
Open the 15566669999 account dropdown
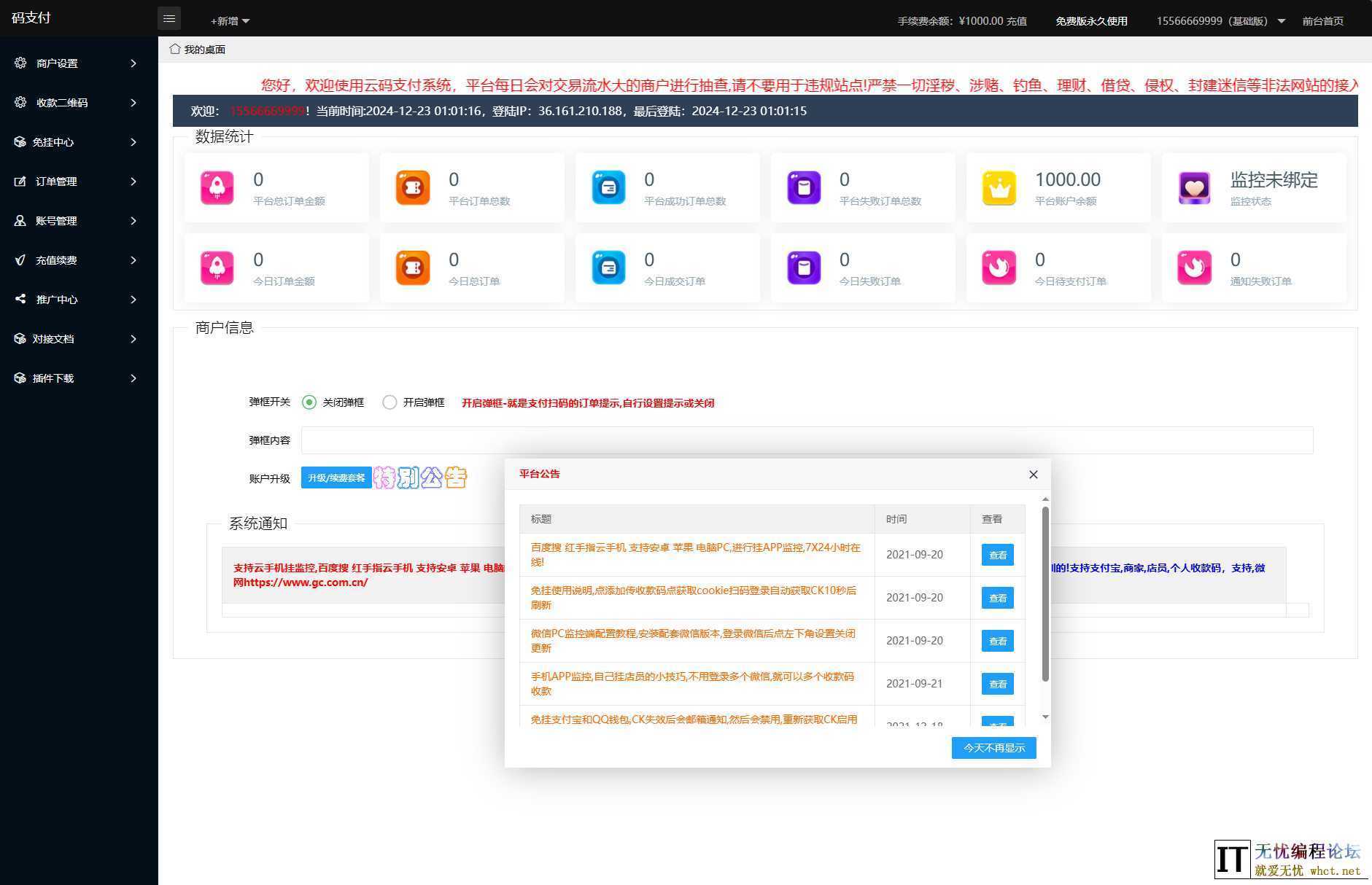pyautogui.click(x=1220, y=21)
